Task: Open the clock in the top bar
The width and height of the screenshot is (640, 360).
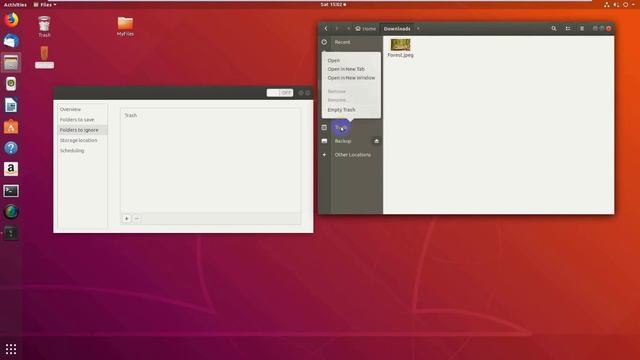Action: coord(333,4)
